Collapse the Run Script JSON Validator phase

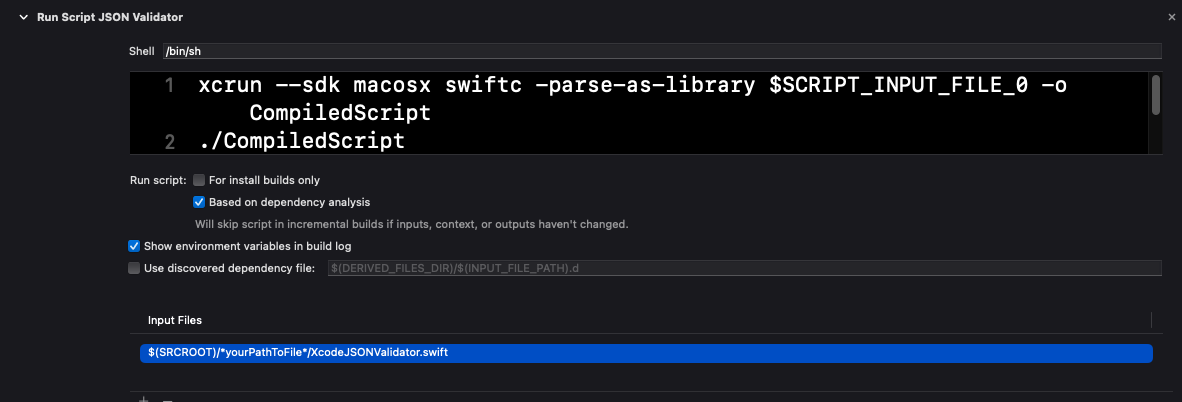pyautogui.click(x=26, y=17)
